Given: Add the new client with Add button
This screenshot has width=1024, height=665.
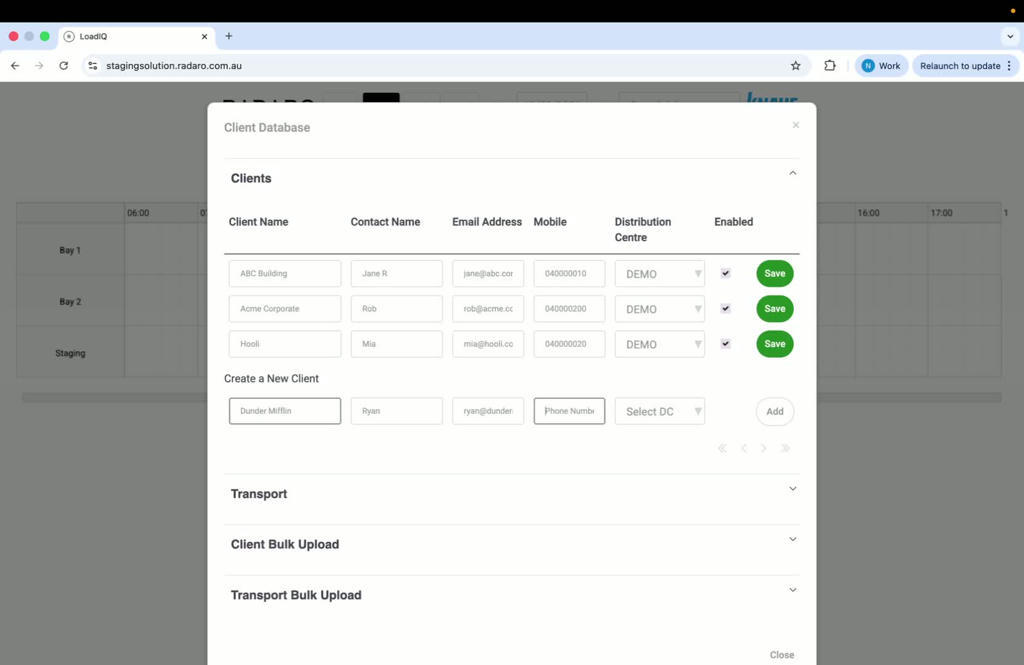Looking at the screenshot, I should (x=775, y=412).
